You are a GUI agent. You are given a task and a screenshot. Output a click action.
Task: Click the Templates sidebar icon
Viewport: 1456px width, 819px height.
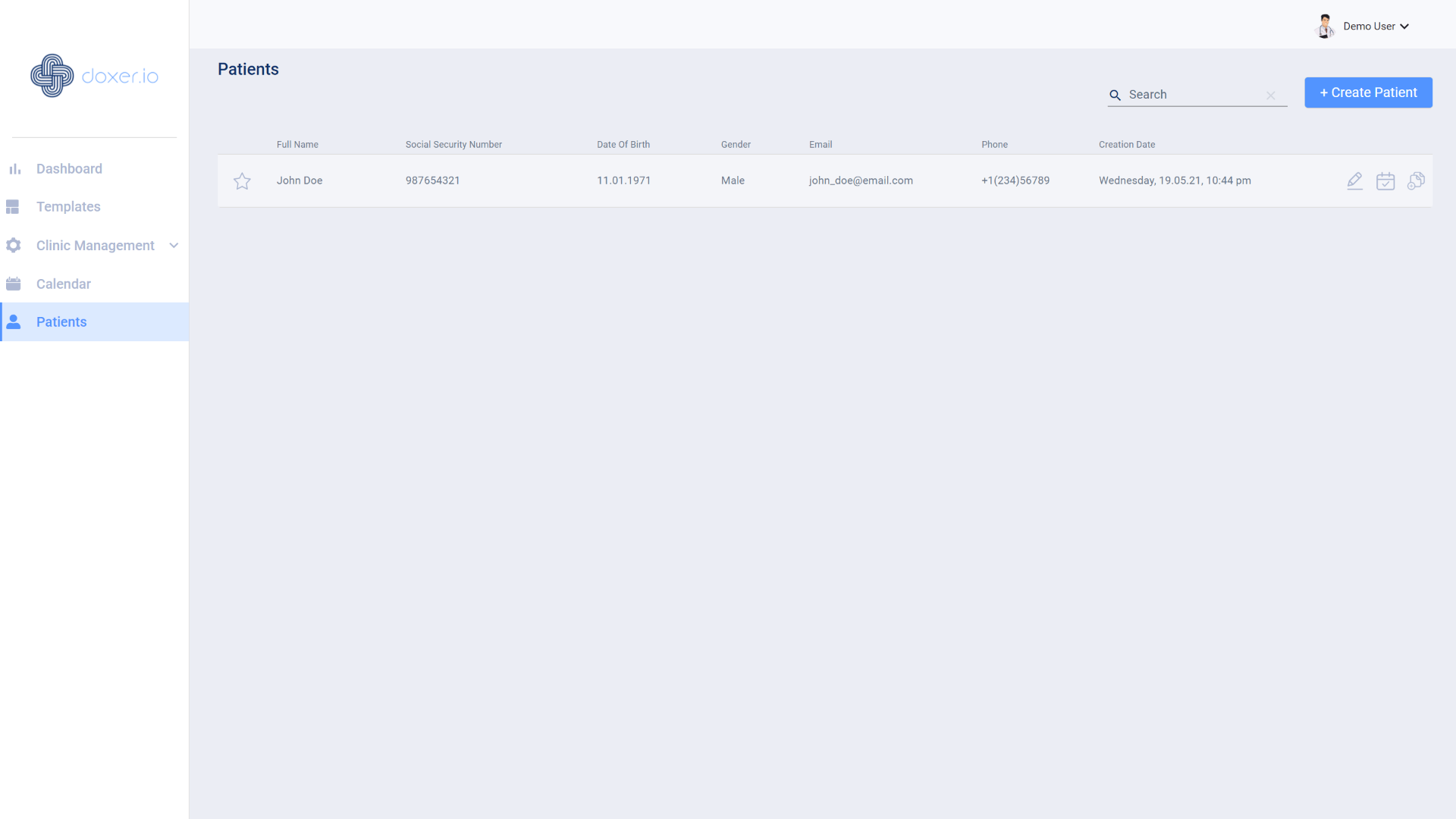[12, 207]
